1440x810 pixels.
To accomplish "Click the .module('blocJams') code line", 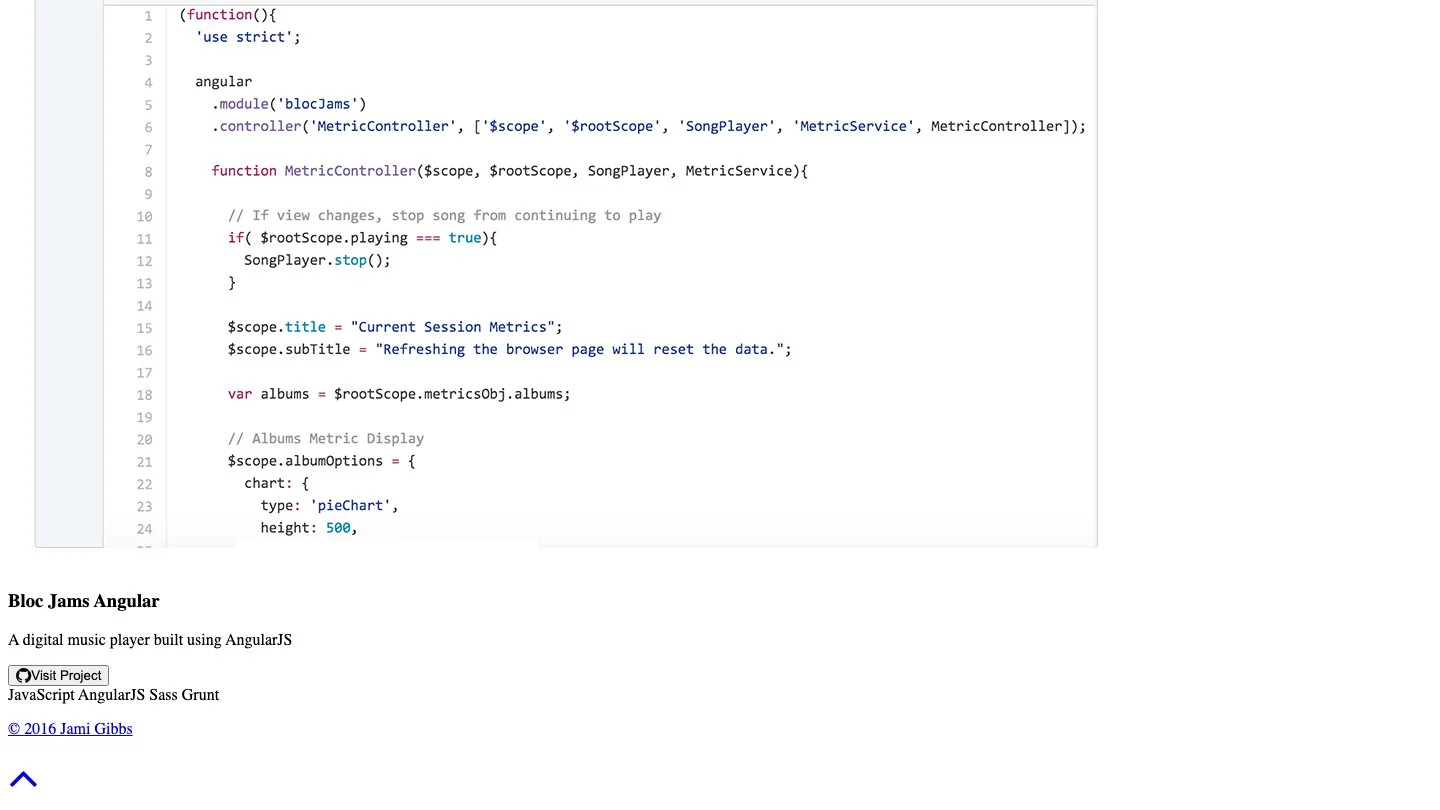I will pyautogui.click(x=289, y=104).
